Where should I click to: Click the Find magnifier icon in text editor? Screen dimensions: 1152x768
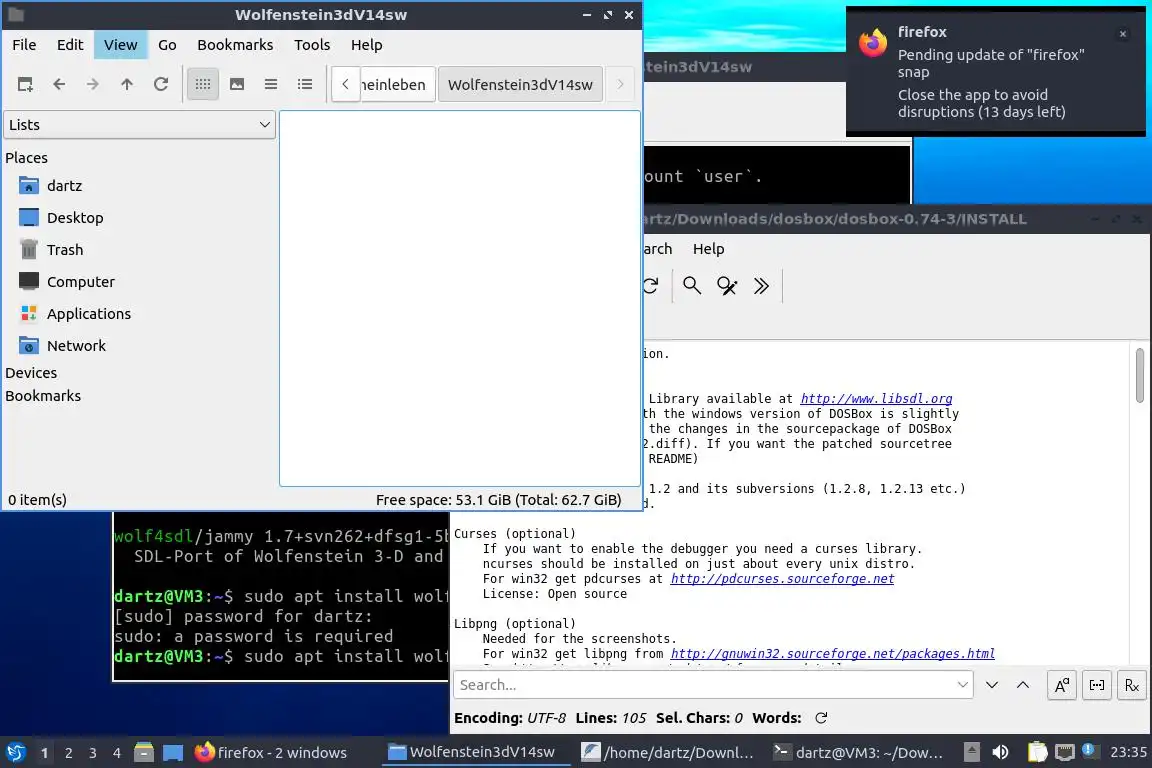point(692,285)
